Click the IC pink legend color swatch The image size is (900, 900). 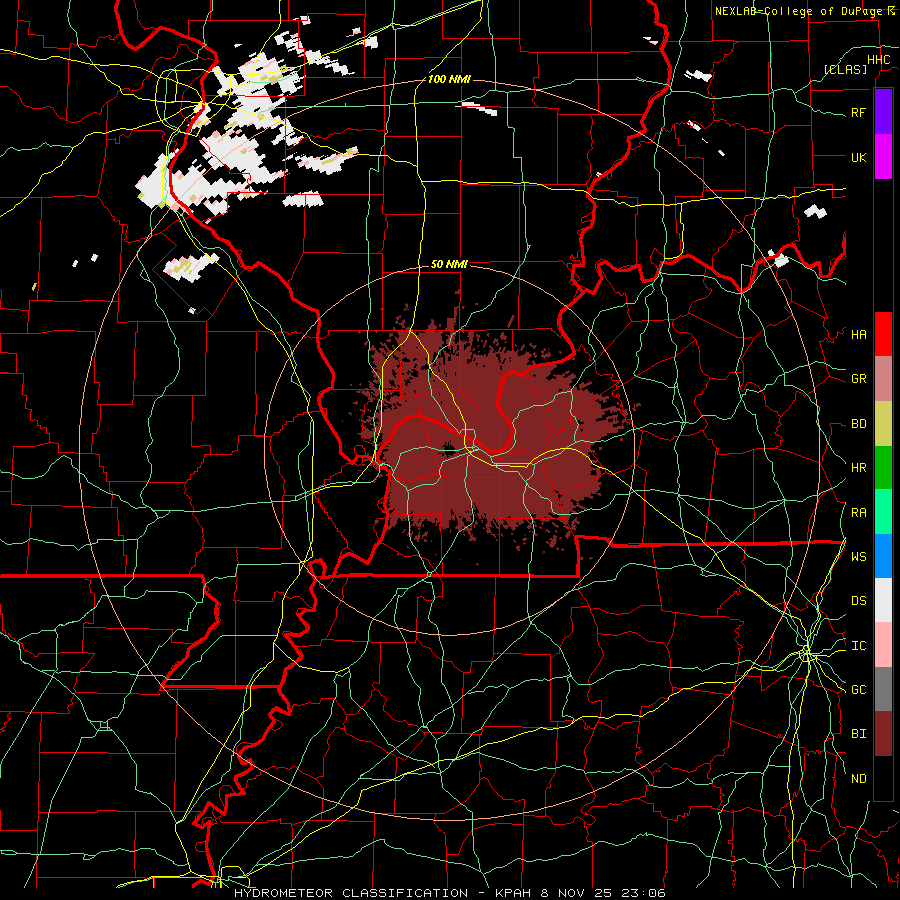pos(883,645)
